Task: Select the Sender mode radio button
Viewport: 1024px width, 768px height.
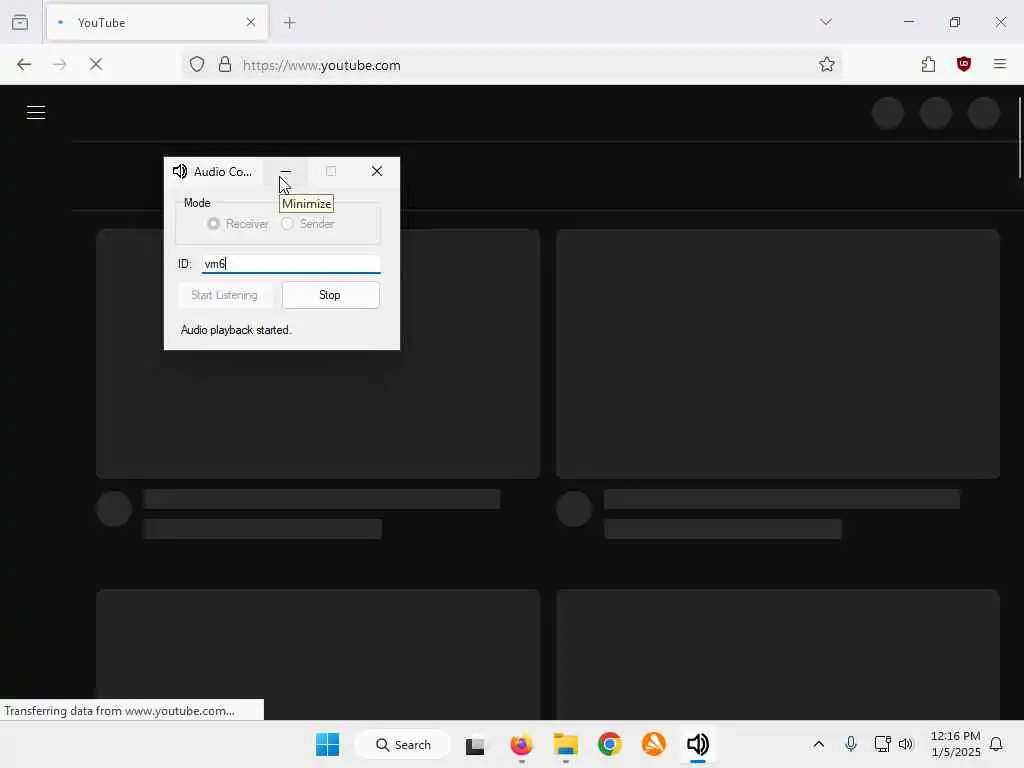Action: [287, 223]
